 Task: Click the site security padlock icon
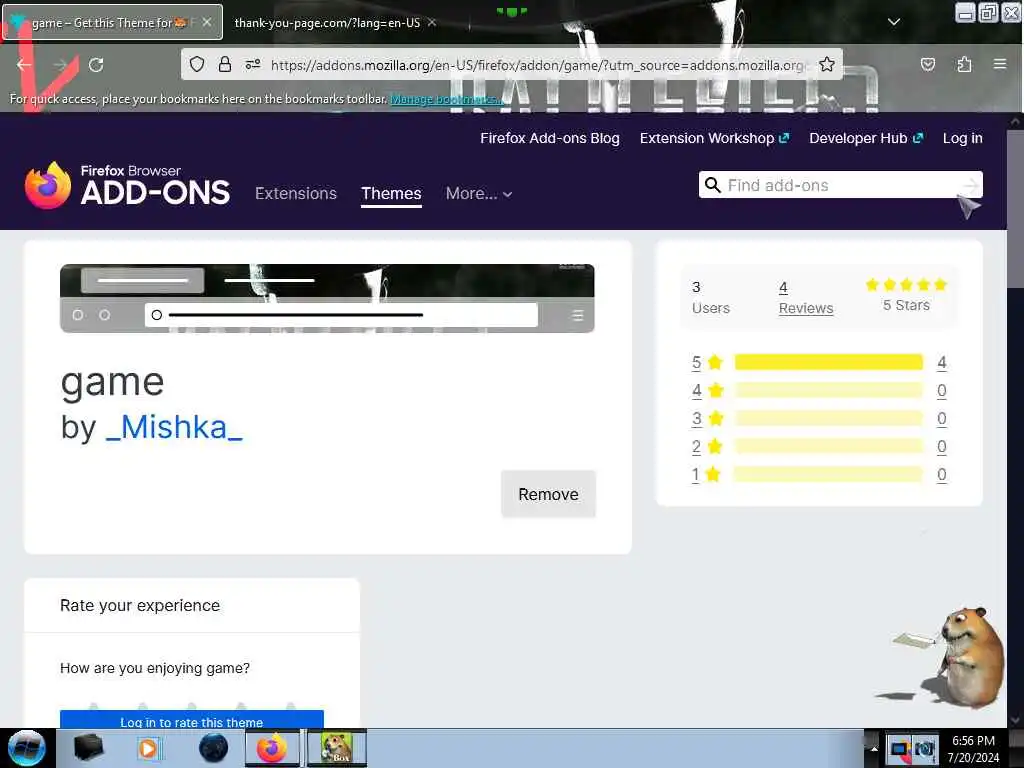225,64
